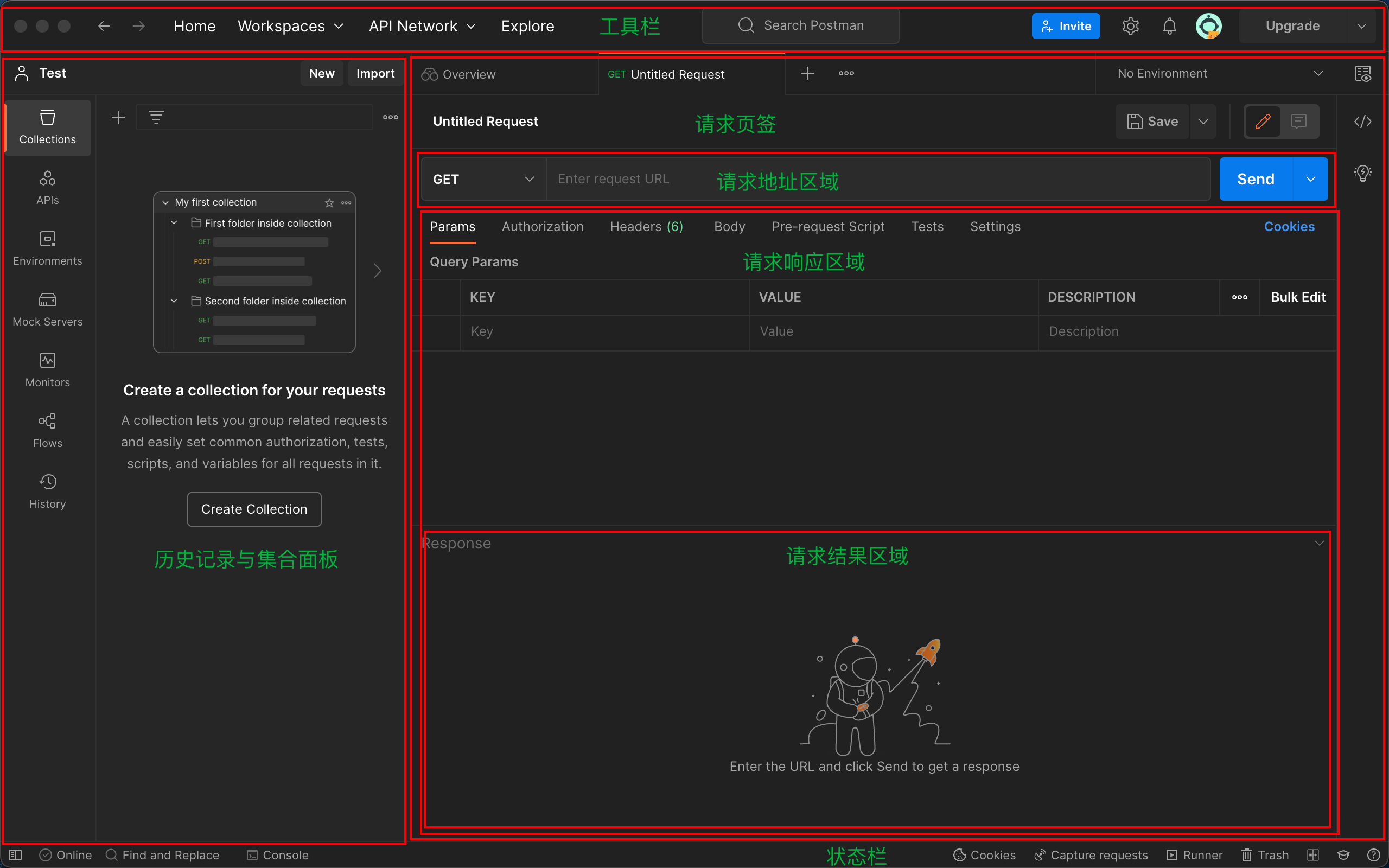Click the filter icon in collections search
This screenshot has width=1389, height=868.
pos(156,117)
